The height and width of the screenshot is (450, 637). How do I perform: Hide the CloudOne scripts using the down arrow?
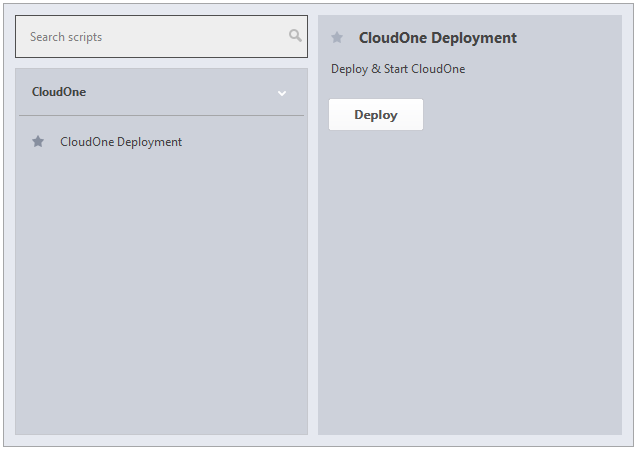282,93
